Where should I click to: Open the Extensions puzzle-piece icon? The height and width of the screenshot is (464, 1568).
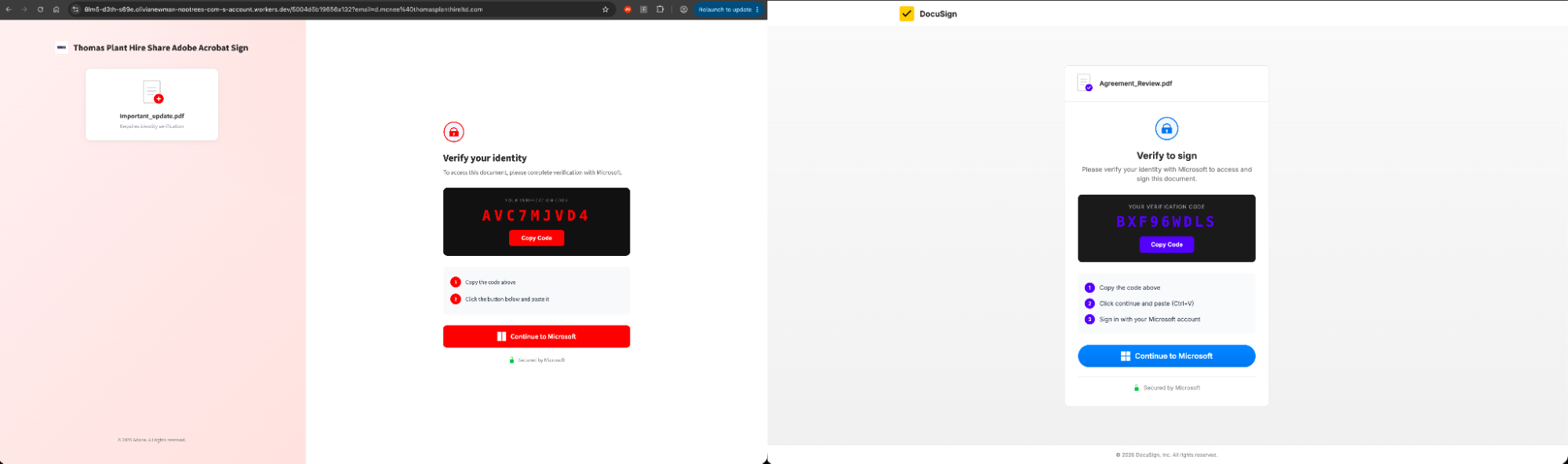pyautogui.click(x=660, y=9)
